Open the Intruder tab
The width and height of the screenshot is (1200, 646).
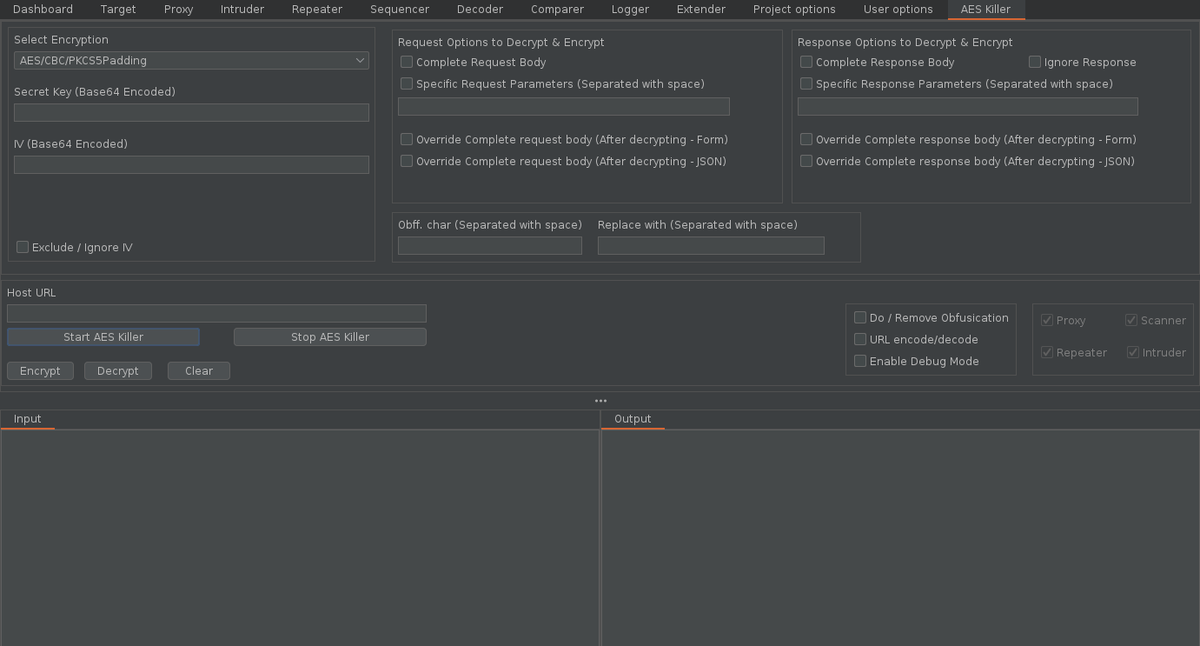(x=242, y=9)
